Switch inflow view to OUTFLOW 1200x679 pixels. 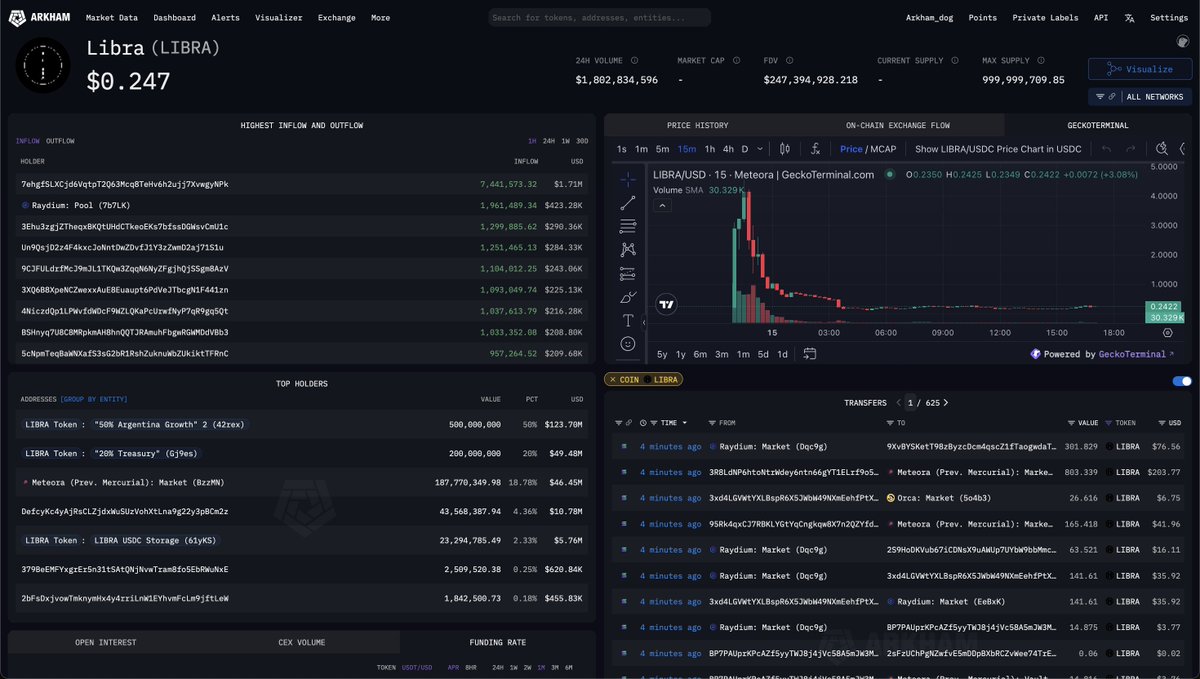tap(60, 141)
